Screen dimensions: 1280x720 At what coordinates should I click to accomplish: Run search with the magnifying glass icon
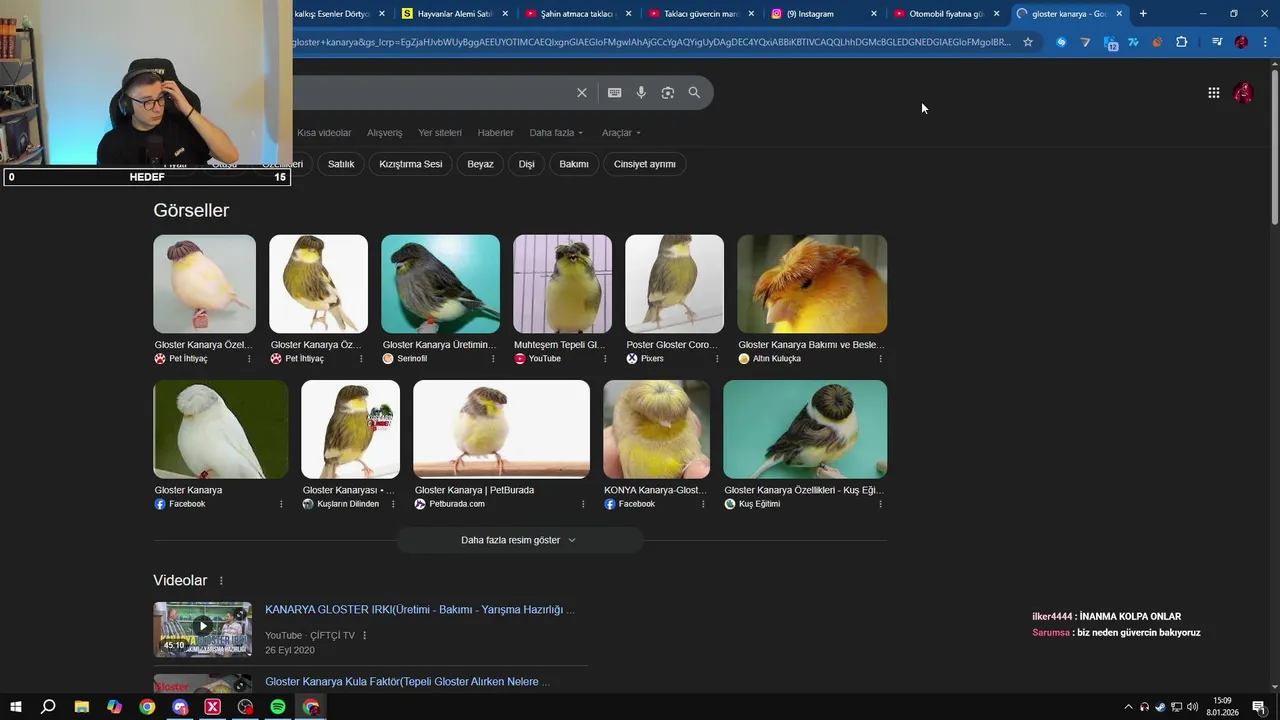[694, 93]
